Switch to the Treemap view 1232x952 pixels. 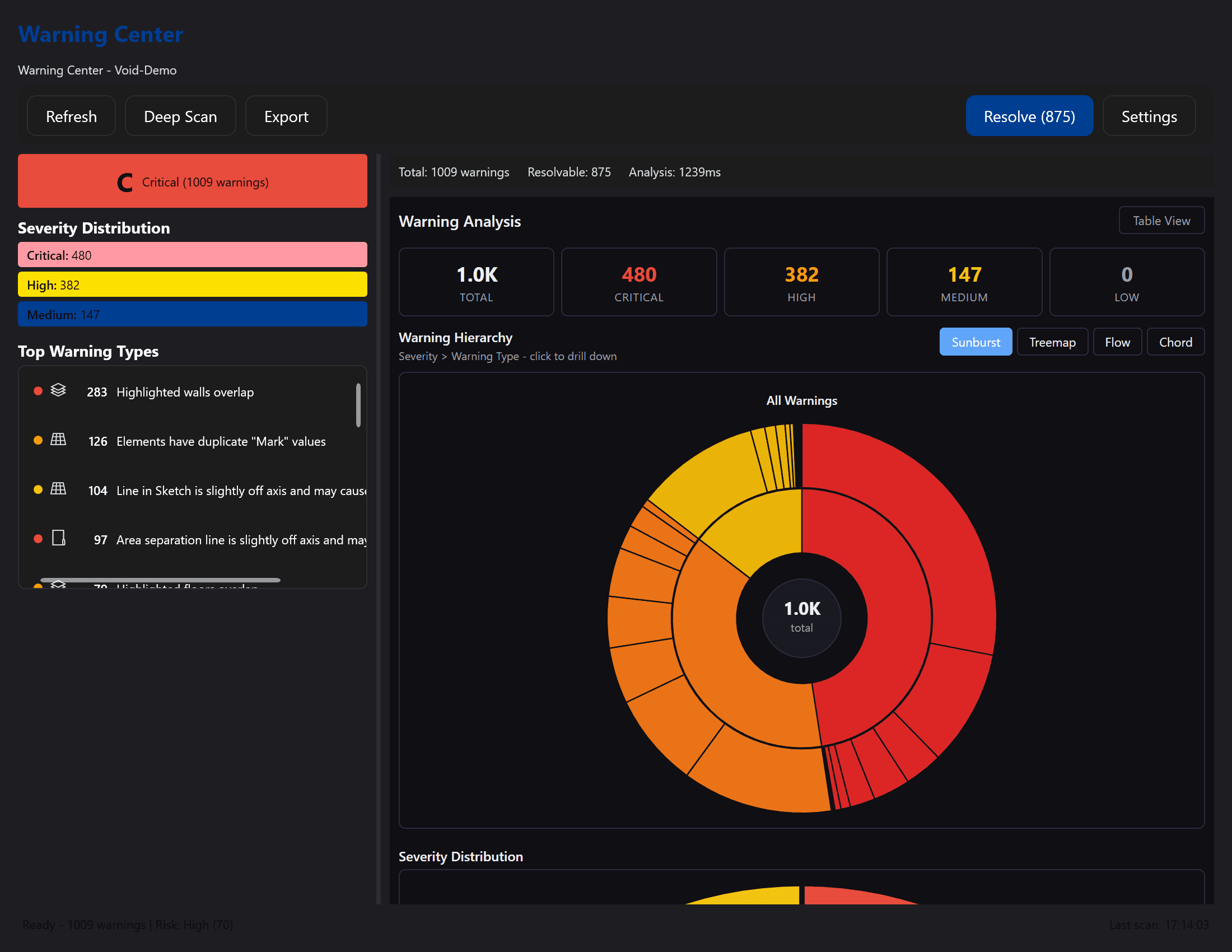pyautogui.click(x=1053, y=342)
